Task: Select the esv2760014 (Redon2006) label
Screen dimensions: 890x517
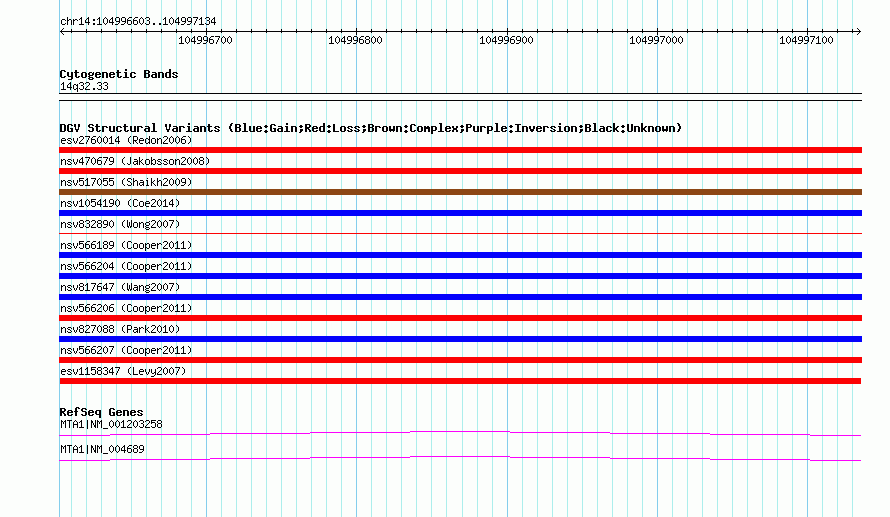Action: coord(126,140)
